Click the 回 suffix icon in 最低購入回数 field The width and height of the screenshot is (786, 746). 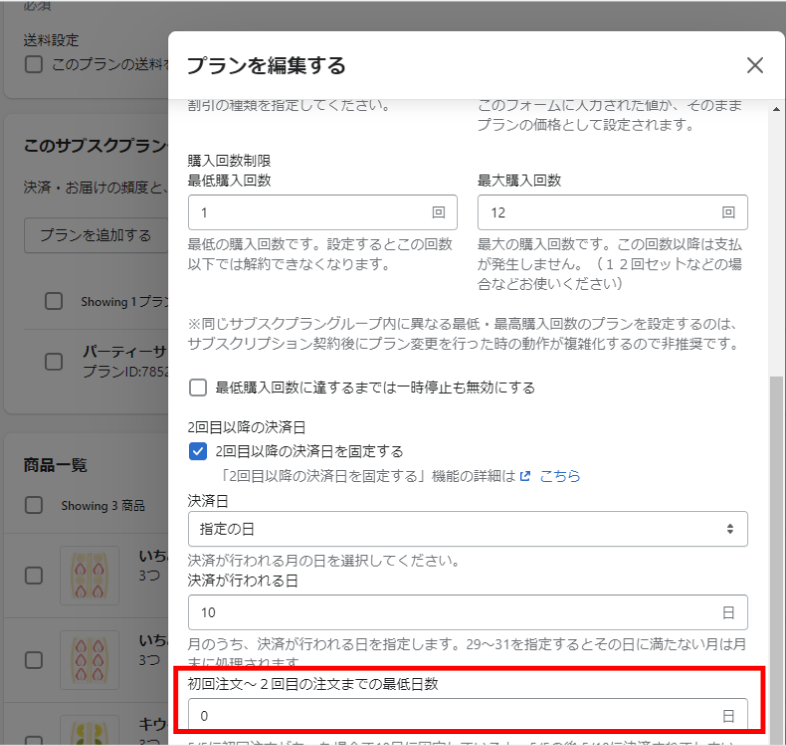439,213
